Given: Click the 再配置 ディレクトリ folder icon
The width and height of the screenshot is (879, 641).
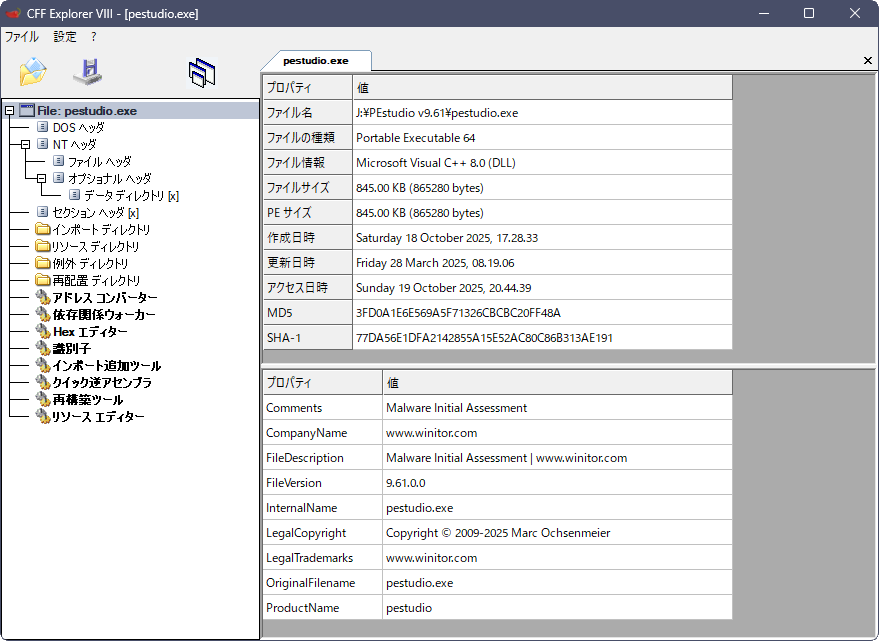Looking at the screenshot, I should 43,280.
